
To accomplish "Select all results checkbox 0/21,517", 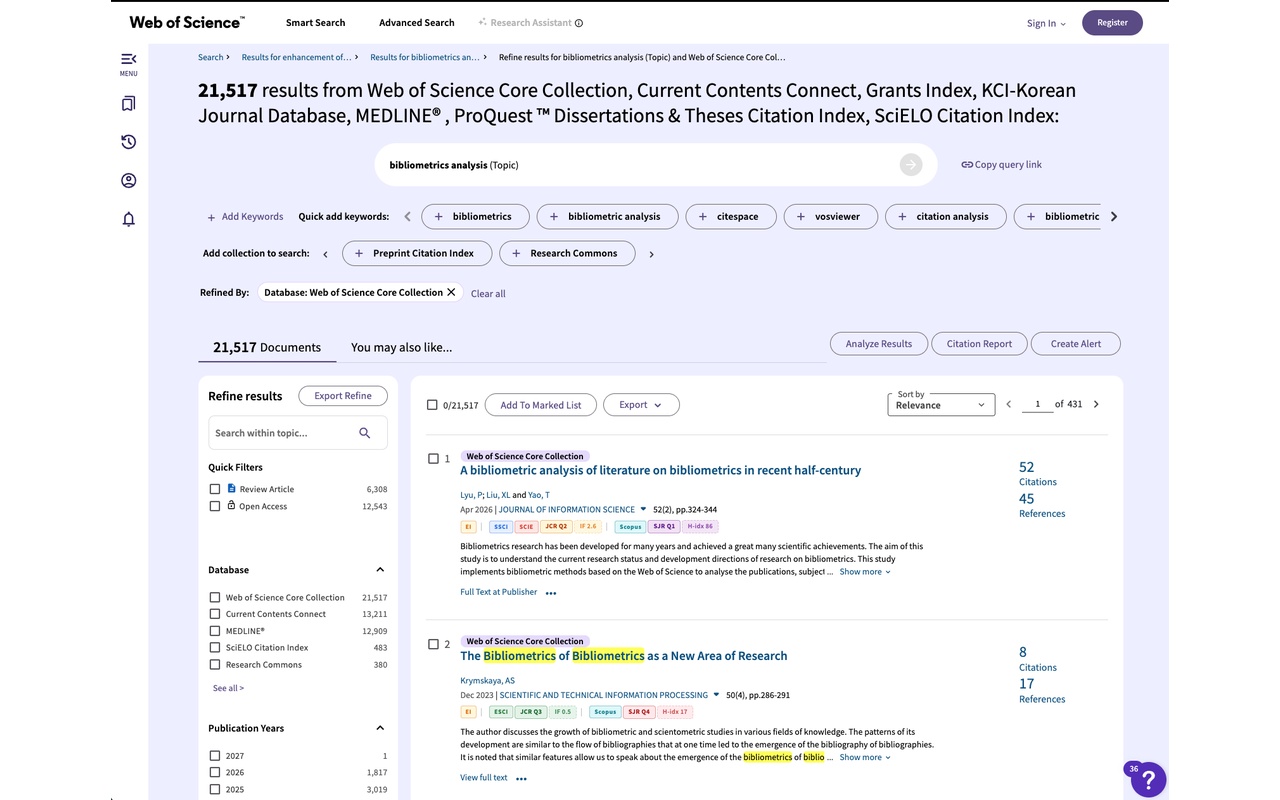I will click(432, 405).
